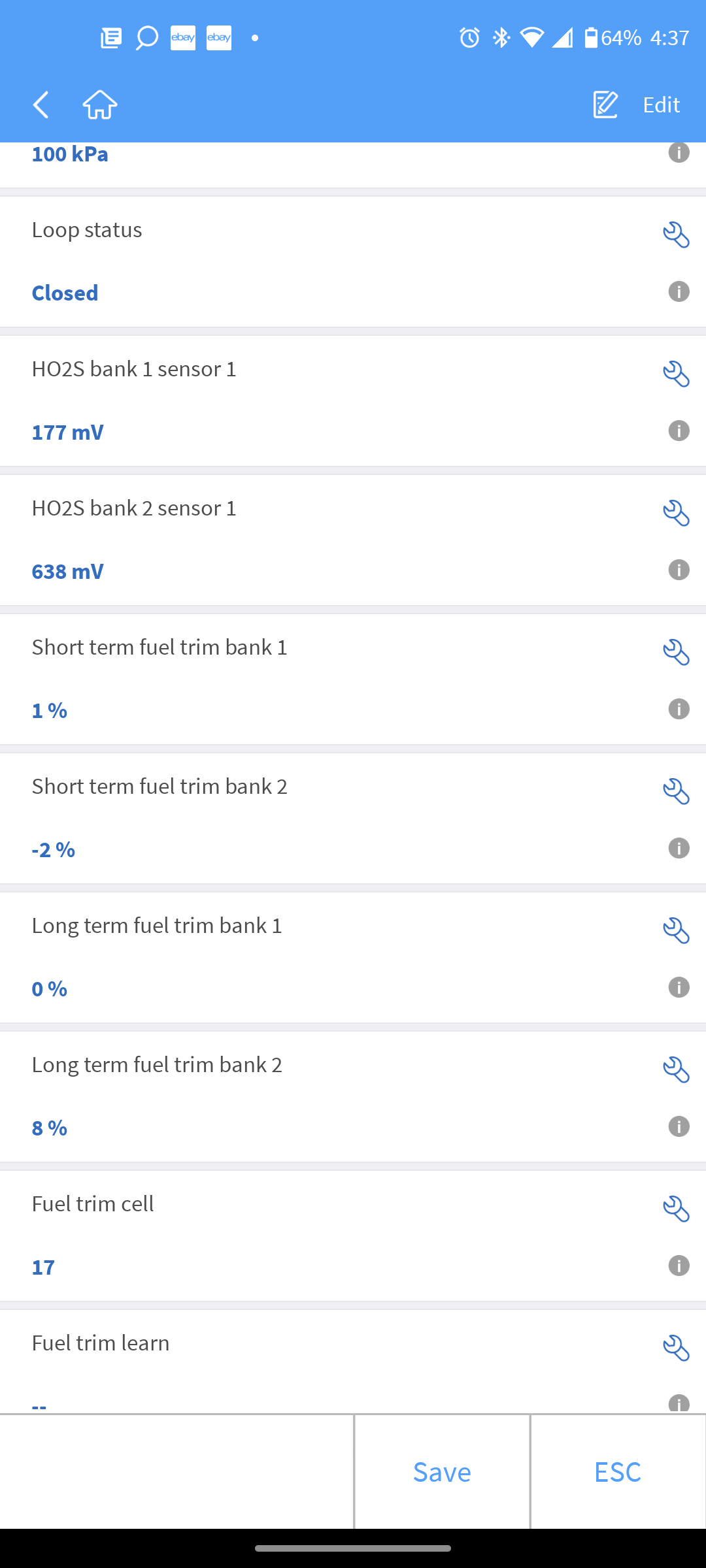Open wrench for HO2S bank 2 sensor
Image resolution: width=706 pixels, height=1568 pixels.
click(676, 513)
